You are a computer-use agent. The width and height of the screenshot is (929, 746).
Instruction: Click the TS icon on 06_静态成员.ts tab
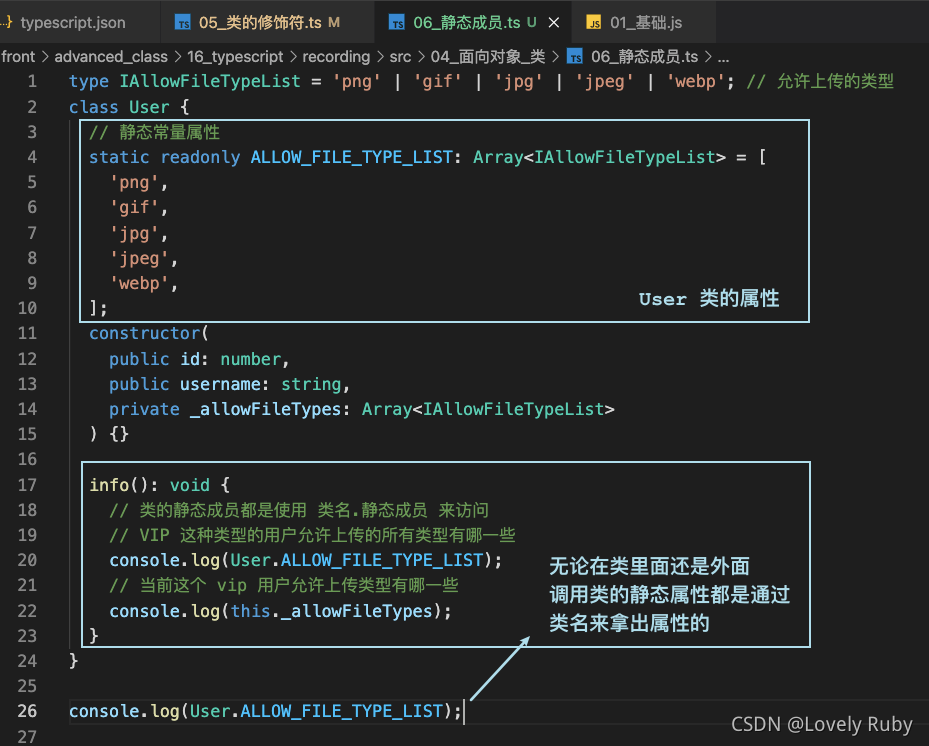(396, 23)
